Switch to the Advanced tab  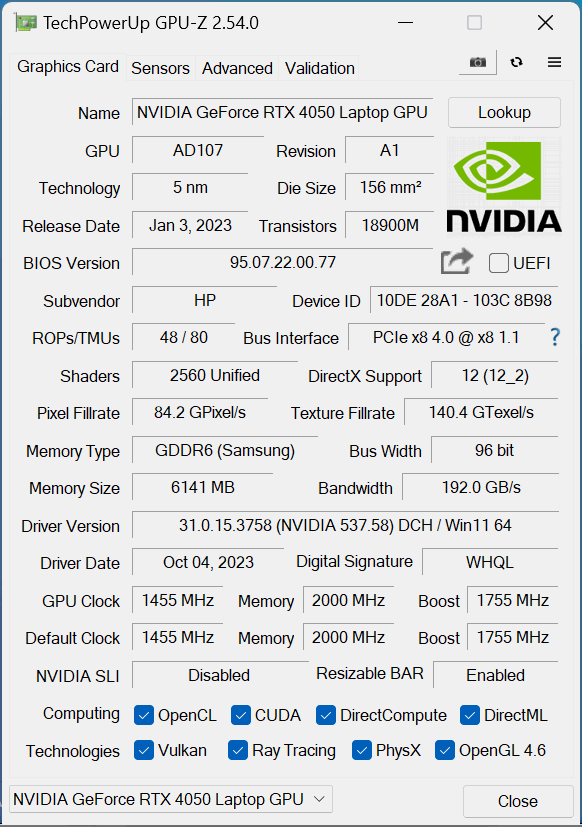pos(237,68)
